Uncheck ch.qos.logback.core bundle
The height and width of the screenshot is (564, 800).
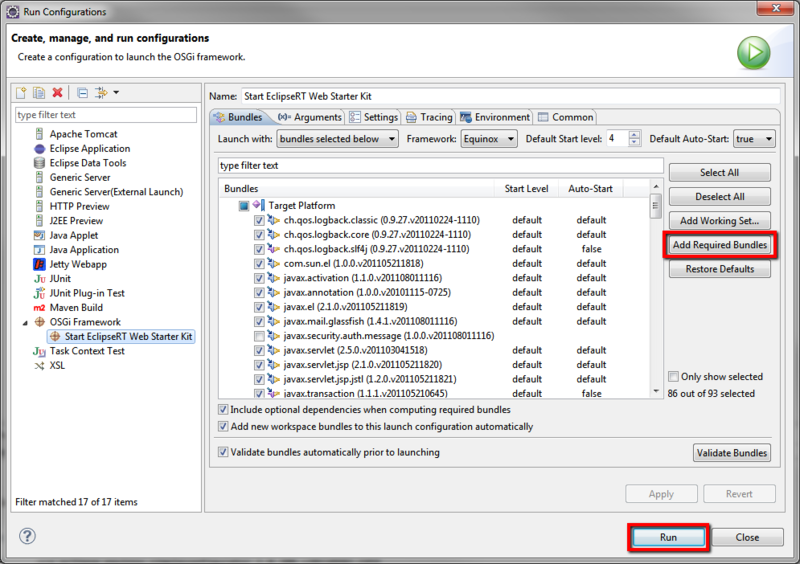[x=259, y=235]
